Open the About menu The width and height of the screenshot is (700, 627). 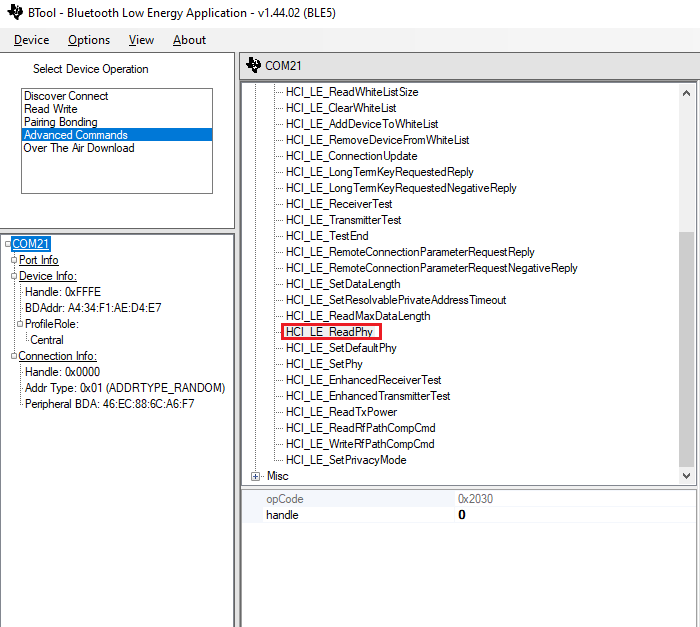point(189,40)
